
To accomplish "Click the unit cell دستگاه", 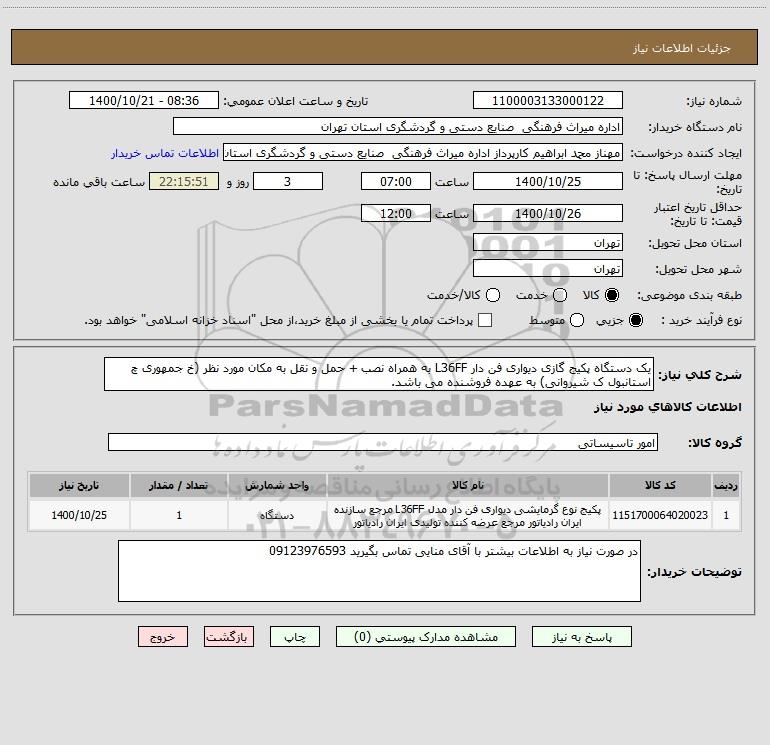I will point(277,515).
